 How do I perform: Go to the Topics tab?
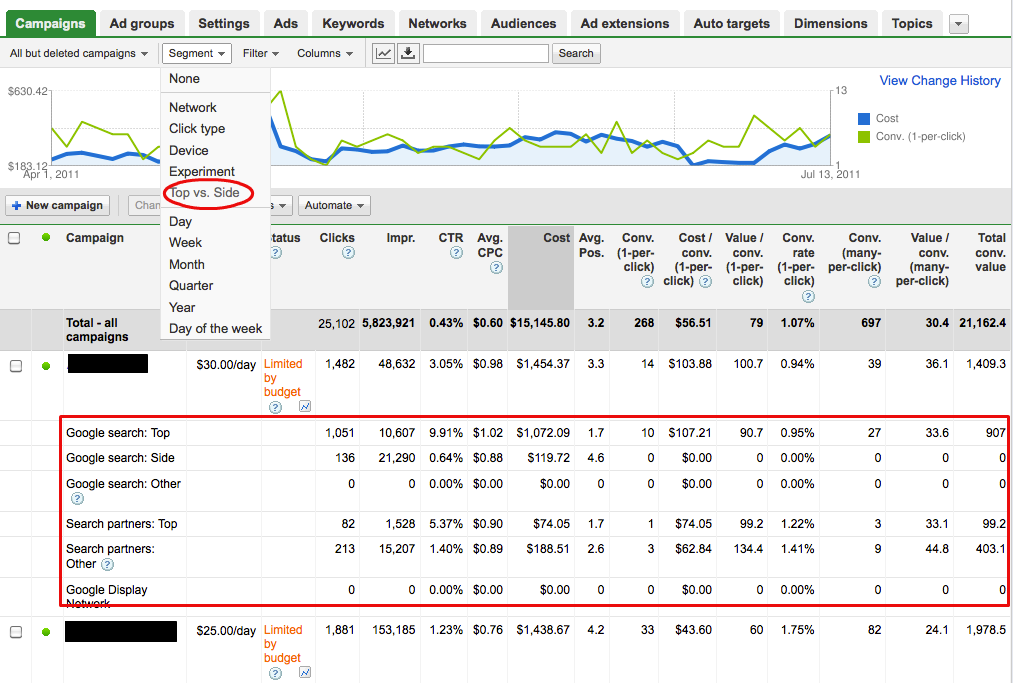912,24
